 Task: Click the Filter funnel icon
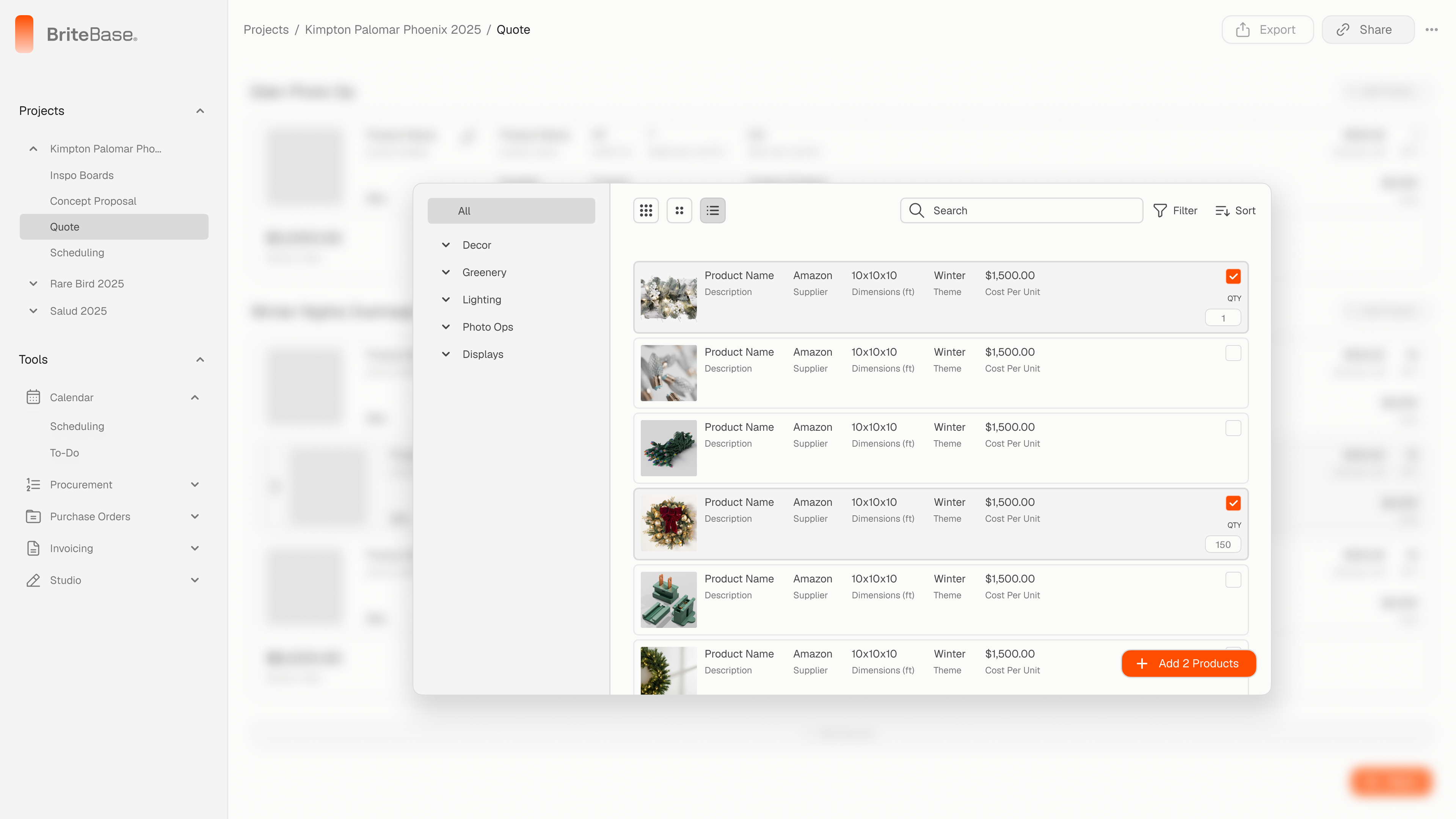click(x=1160, y=210)
